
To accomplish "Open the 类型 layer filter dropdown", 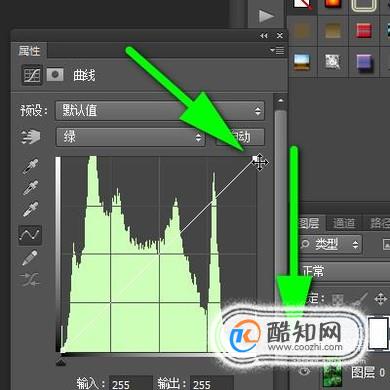I will [329, 245].
